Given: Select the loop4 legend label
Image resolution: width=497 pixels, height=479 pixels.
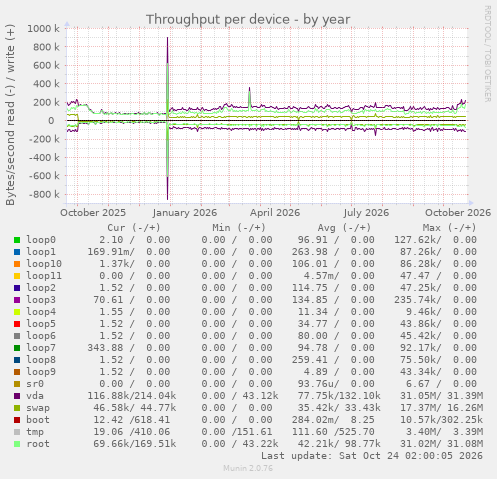Looking at the screenshot, I should (41, 312).
